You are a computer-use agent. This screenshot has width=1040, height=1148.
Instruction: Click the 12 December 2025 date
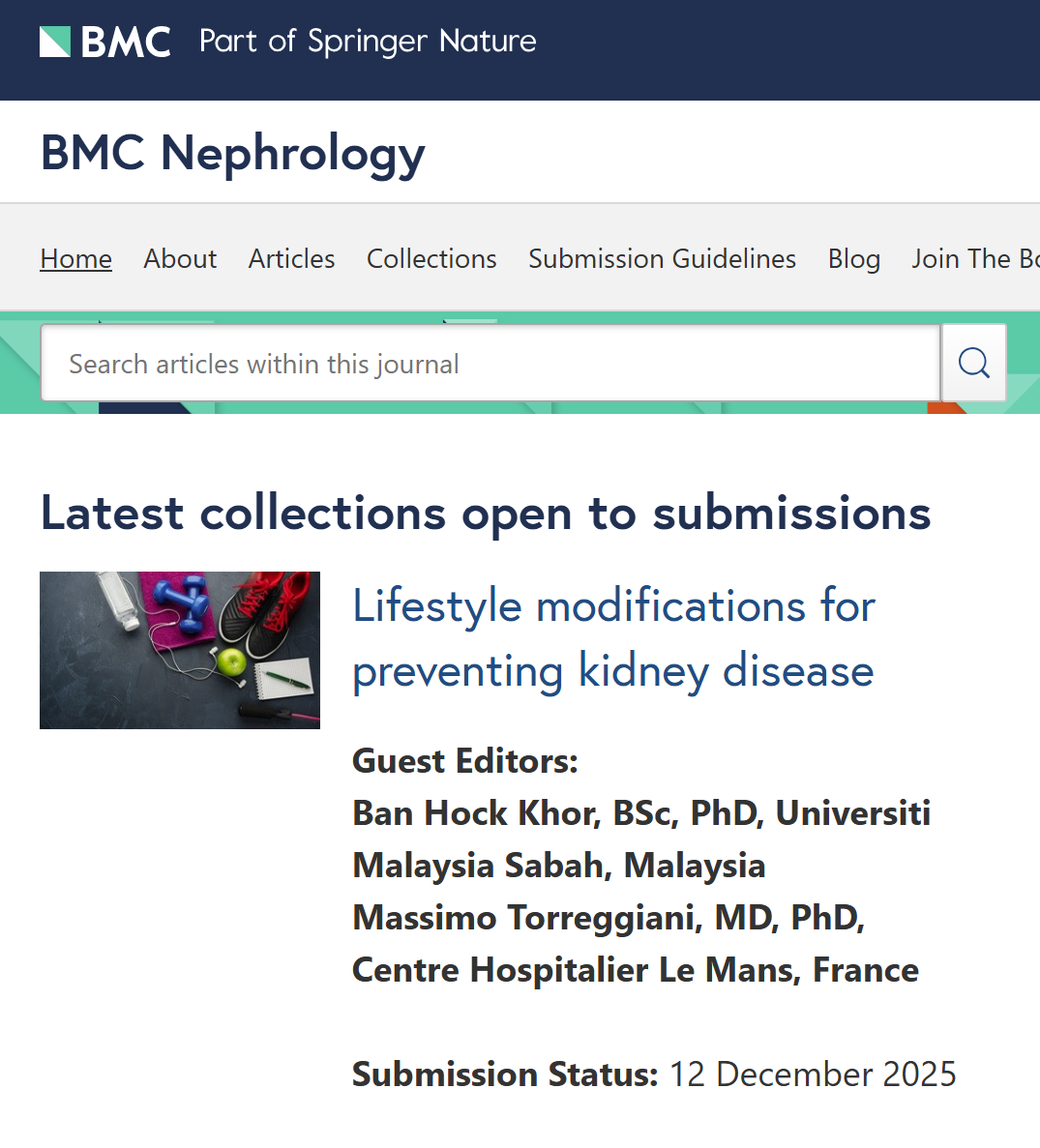click(813, 1074)
